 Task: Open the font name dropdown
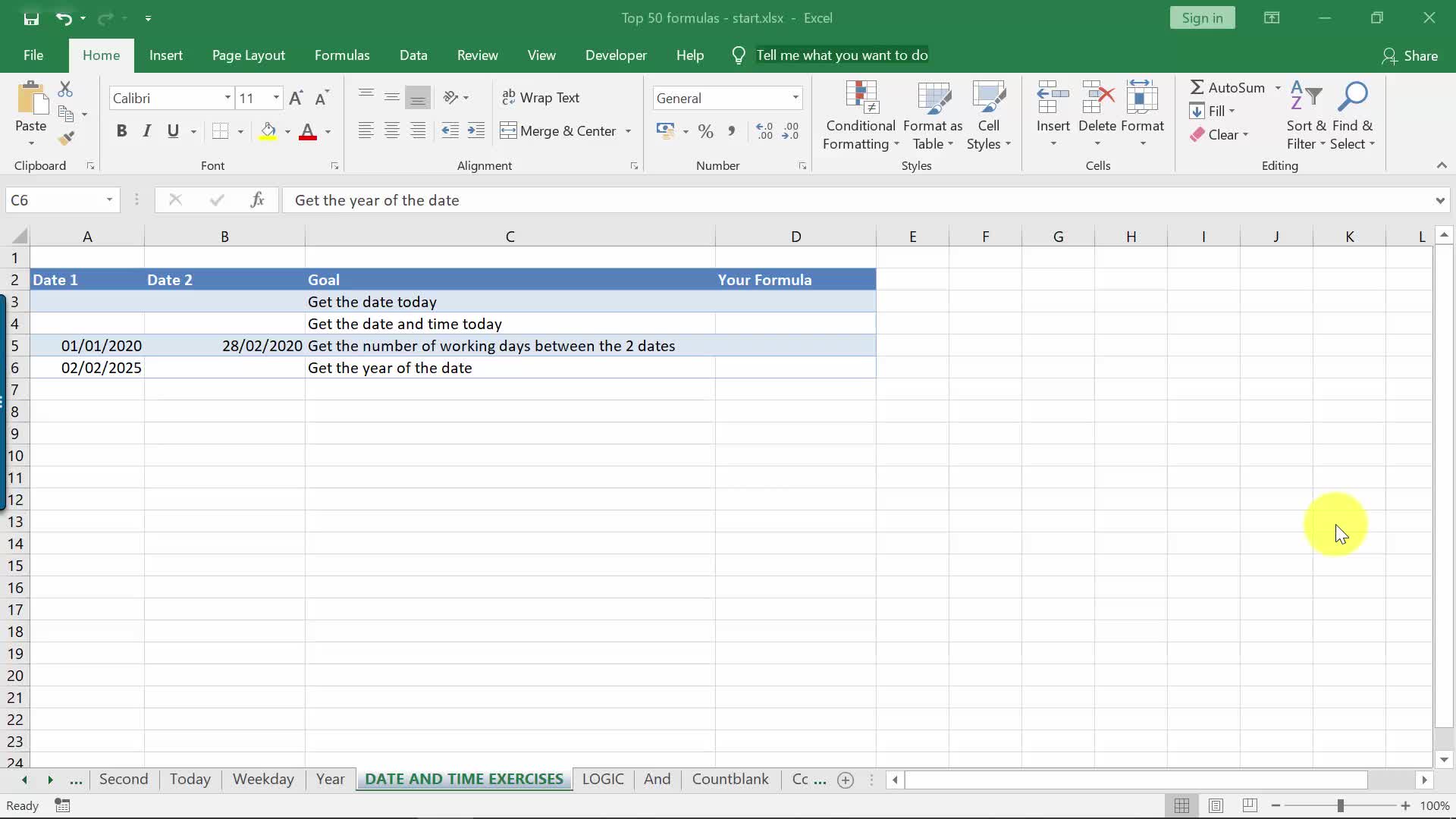tap(227, 98)
